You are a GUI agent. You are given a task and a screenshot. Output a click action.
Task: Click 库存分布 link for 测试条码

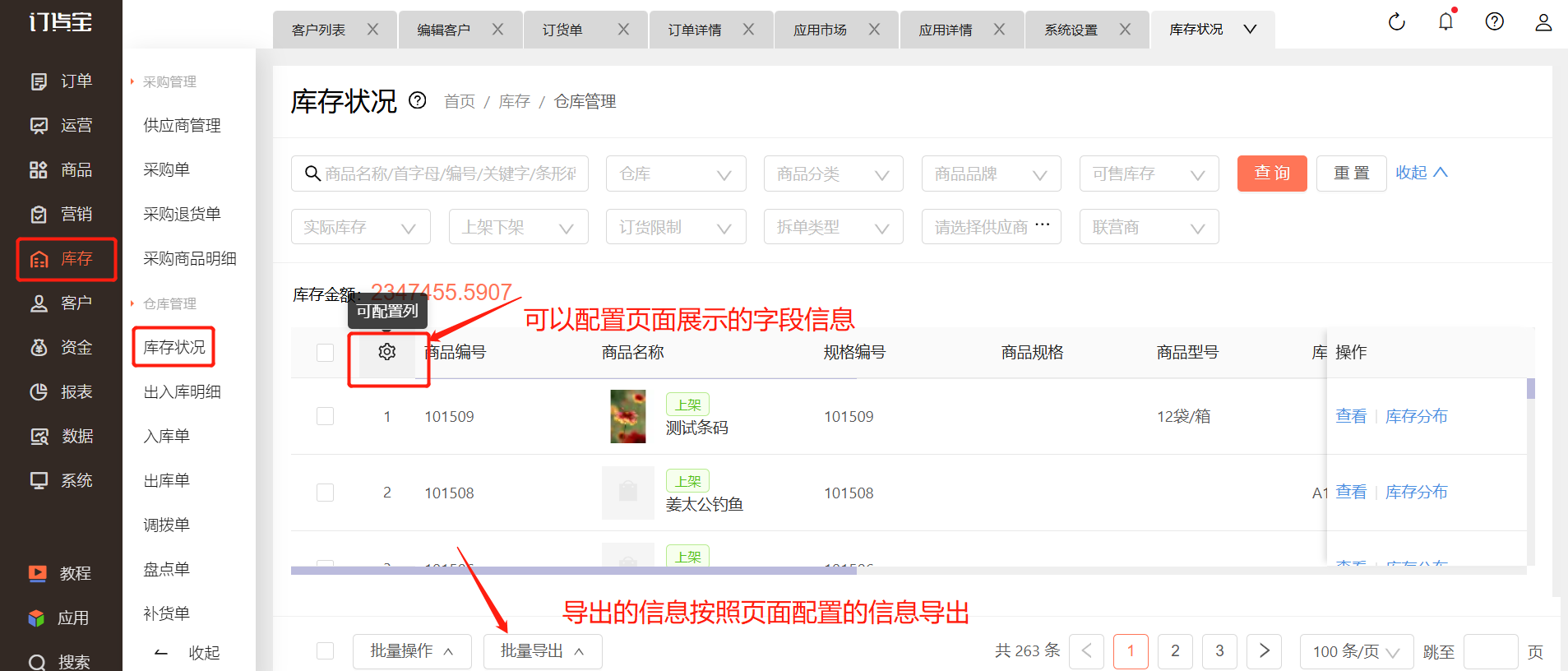(x=1416, y=416)
